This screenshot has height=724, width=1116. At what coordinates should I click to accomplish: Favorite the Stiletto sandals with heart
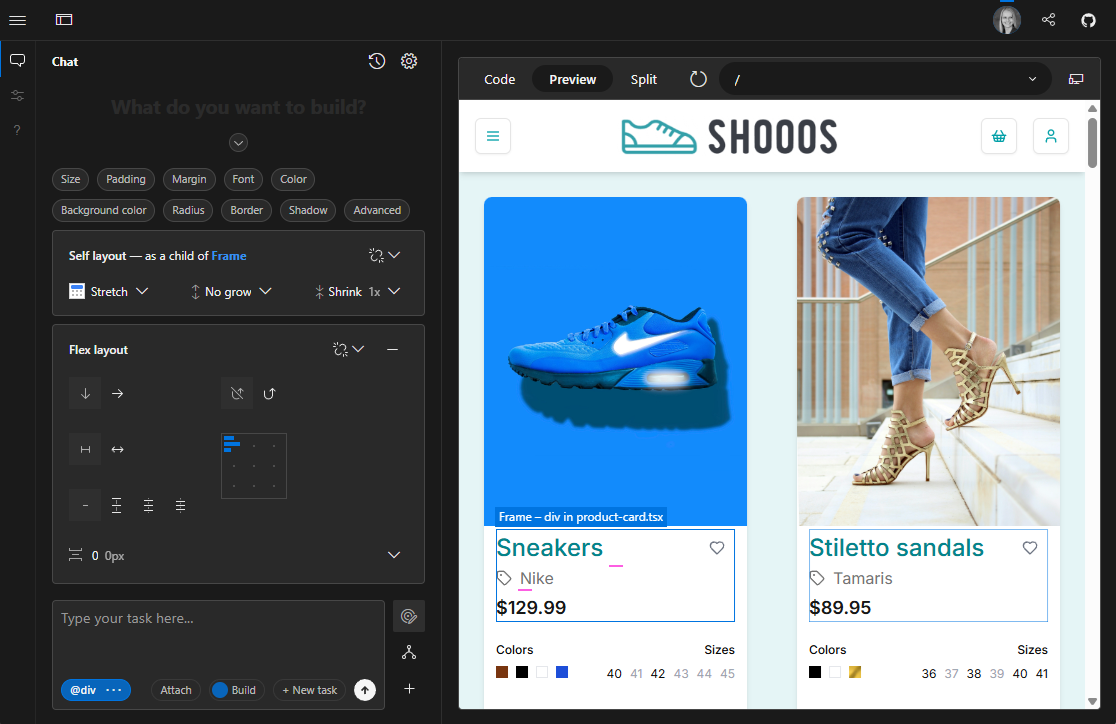point(1030,547)
